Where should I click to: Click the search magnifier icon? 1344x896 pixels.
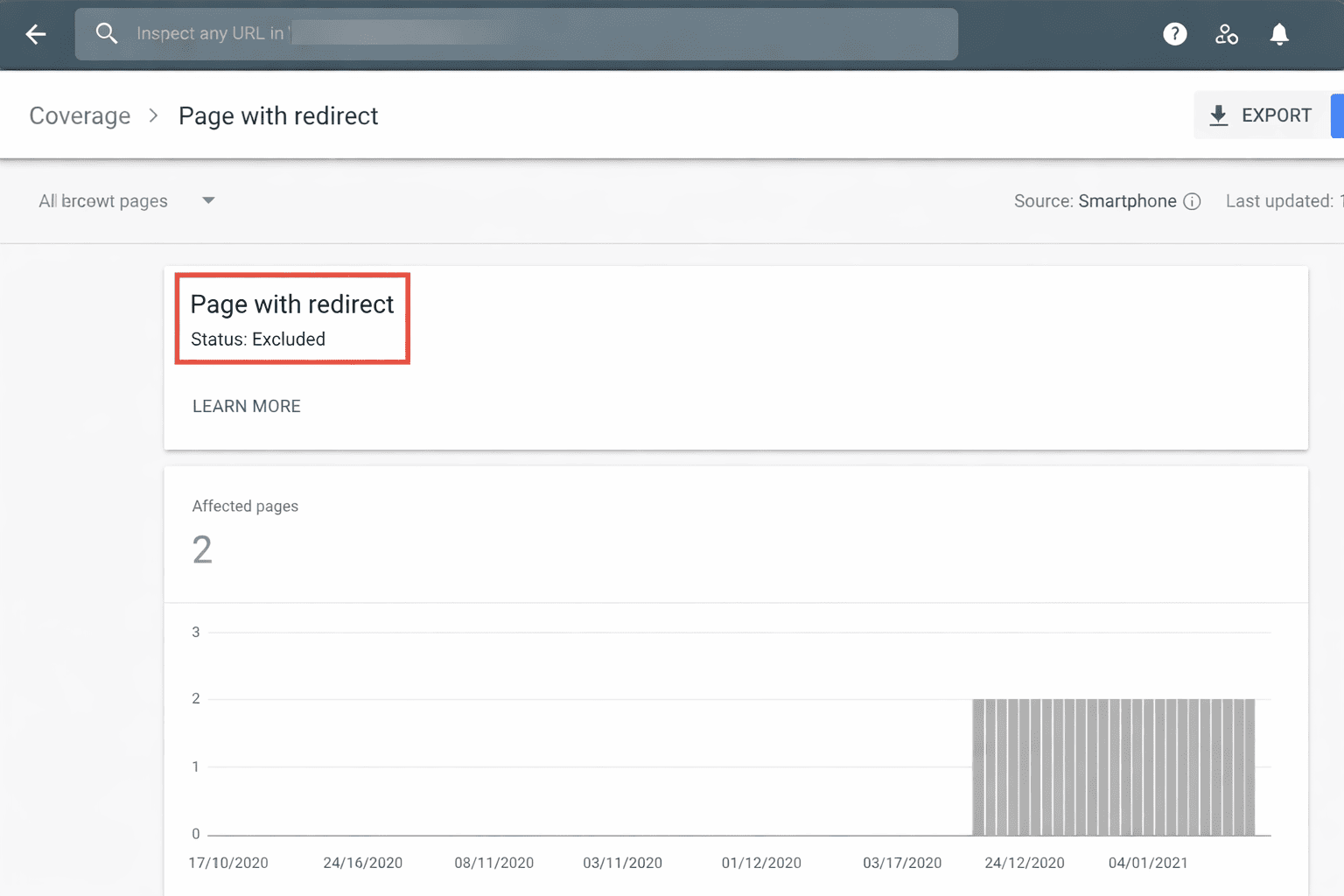pyautogui.click(x=107, y=34)
